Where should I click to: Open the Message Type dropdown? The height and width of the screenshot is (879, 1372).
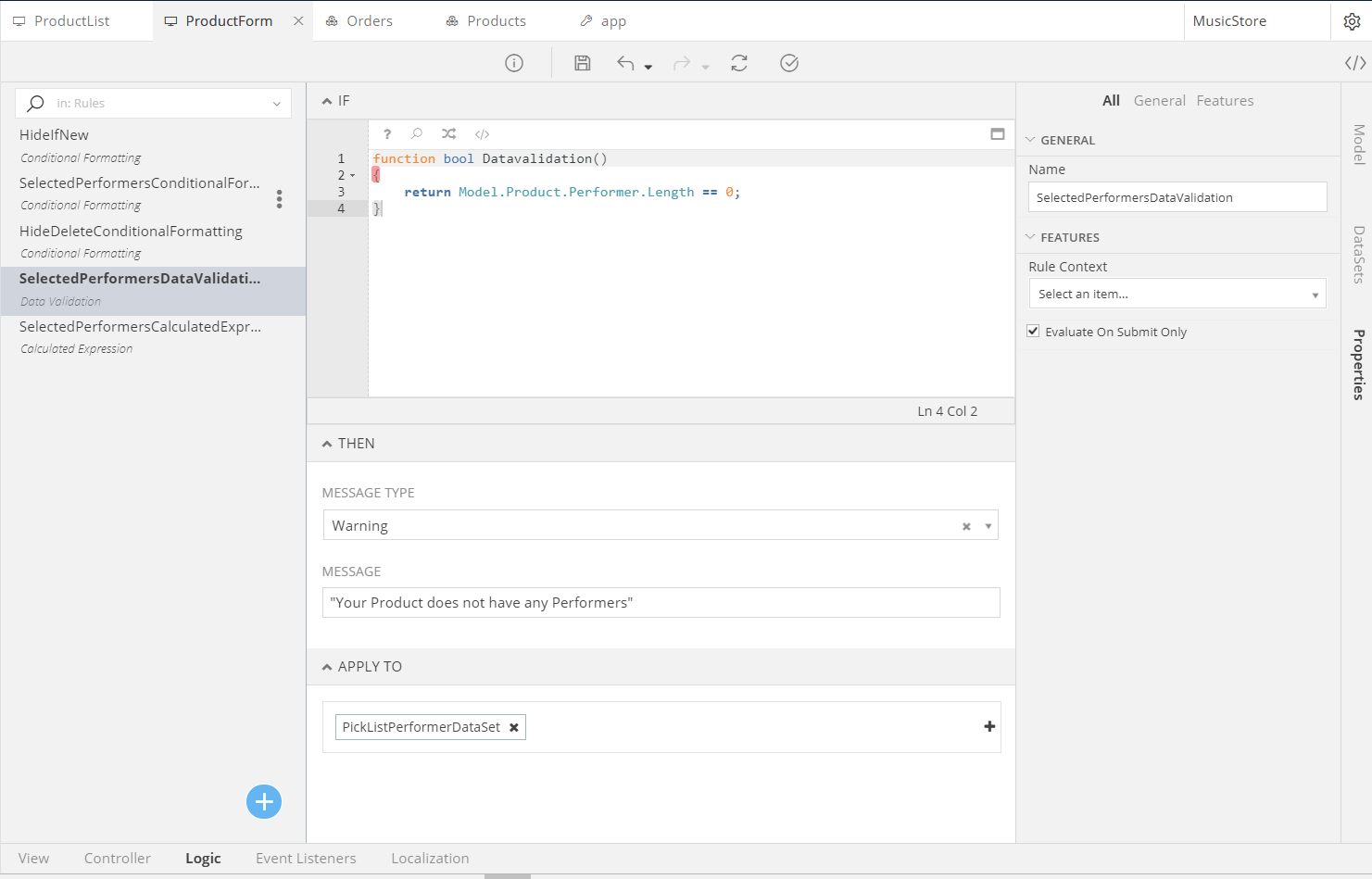pos(648,526)
